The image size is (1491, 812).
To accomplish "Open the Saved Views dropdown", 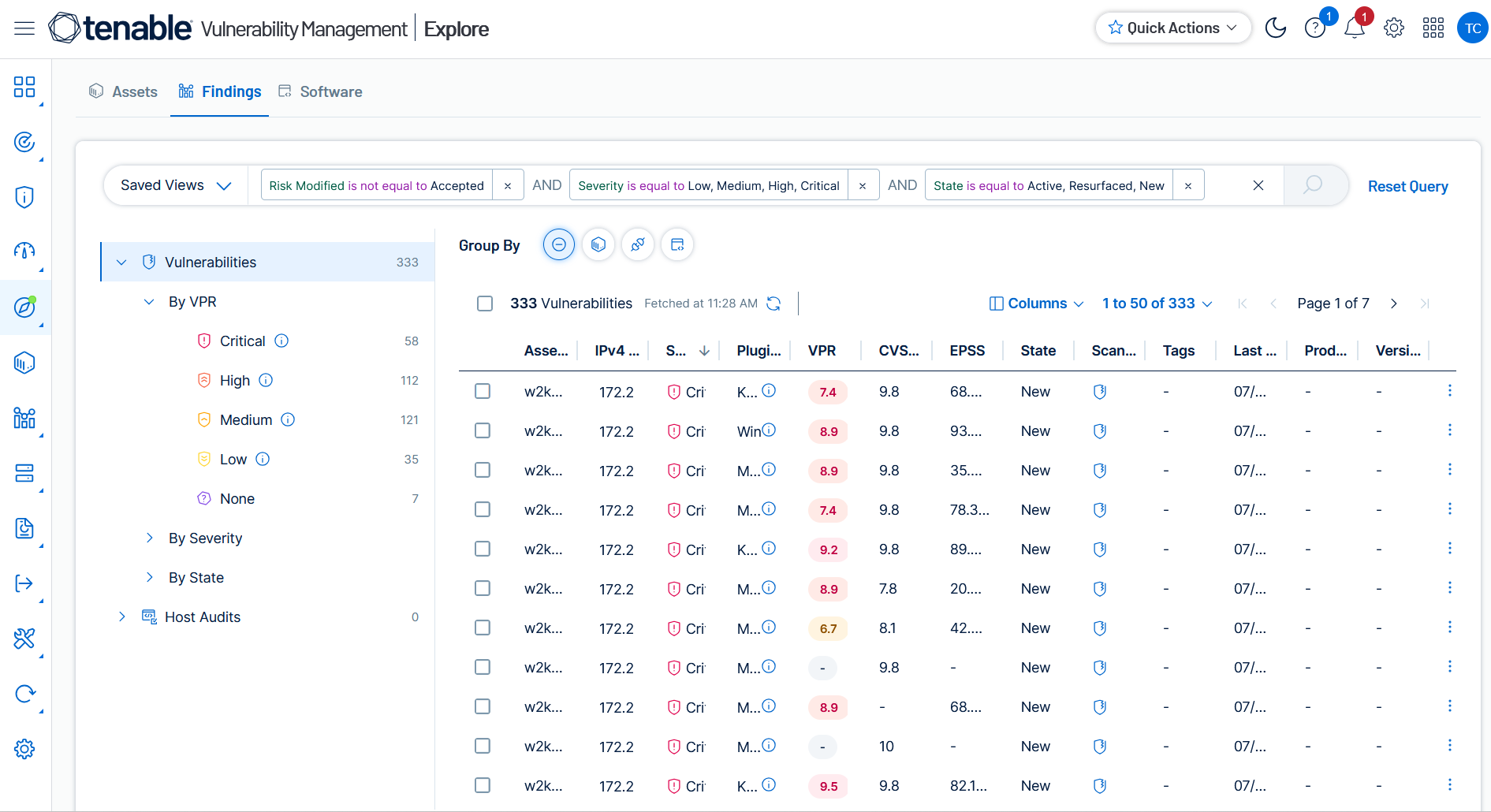I will coord(176,185).
